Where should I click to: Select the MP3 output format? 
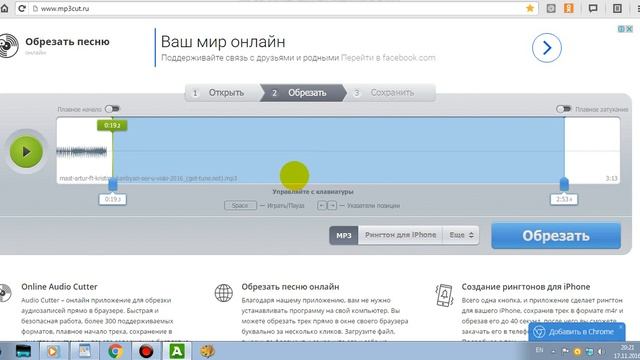[x=344, y=235]
